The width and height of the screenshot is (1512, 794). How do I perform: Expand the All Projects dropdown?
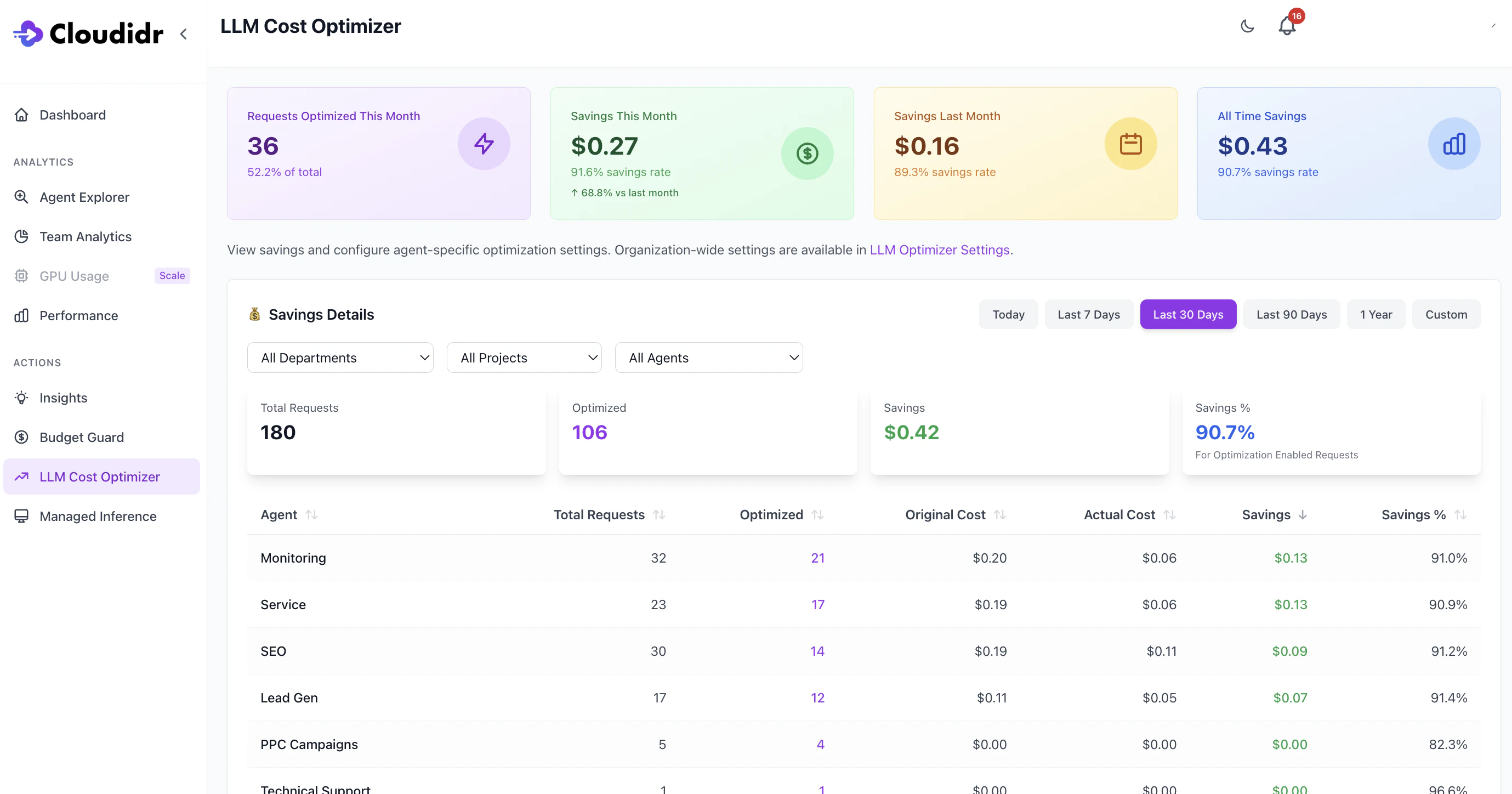point(524,358)
